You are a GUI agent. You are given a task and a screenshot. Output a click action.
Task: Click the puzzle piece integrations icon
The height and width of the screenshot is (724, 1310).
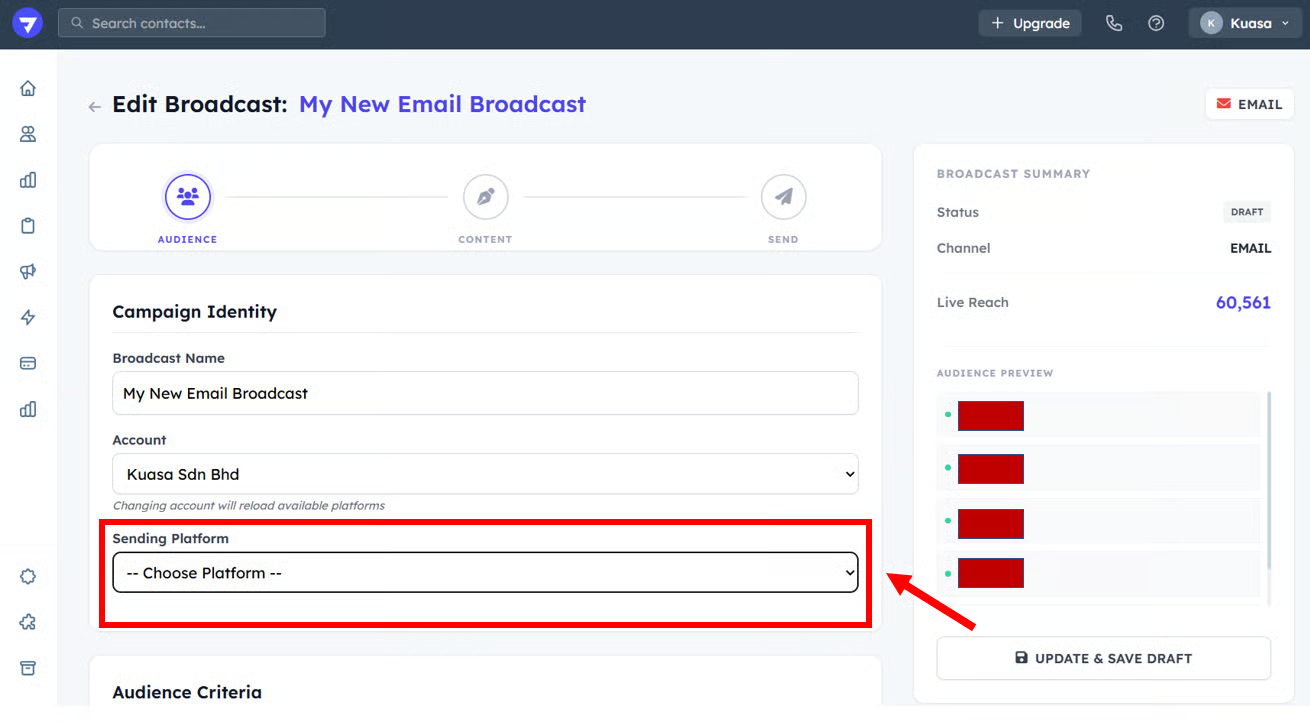click(x=28, y=622)
